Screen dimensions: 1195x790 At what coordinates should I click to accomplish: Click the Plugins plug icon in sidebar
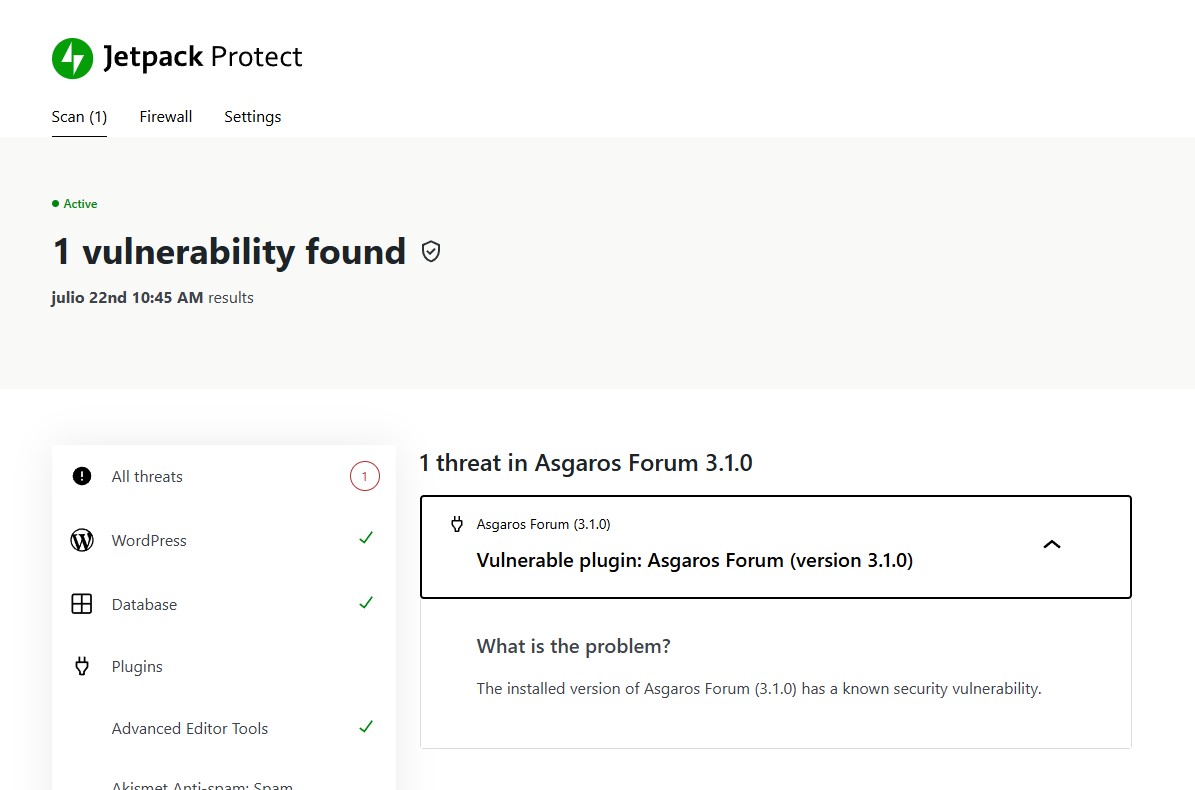pyautogui.click(x=82, y=667)
